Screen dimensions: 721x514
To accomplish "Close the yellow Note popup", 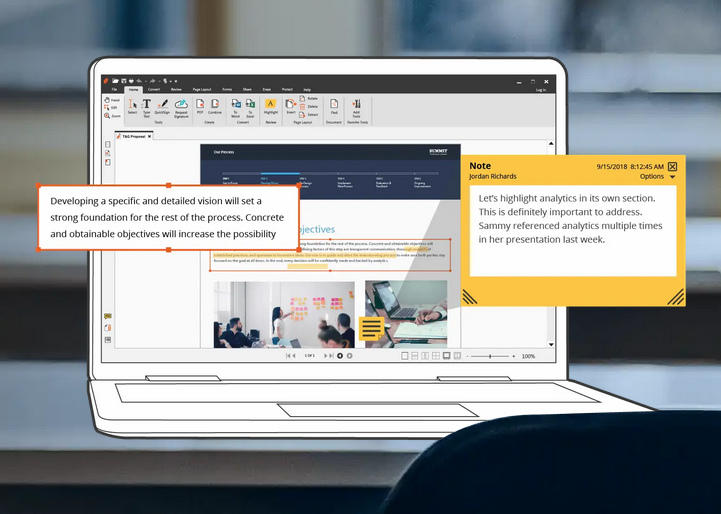I will click(x=672, y=166).
